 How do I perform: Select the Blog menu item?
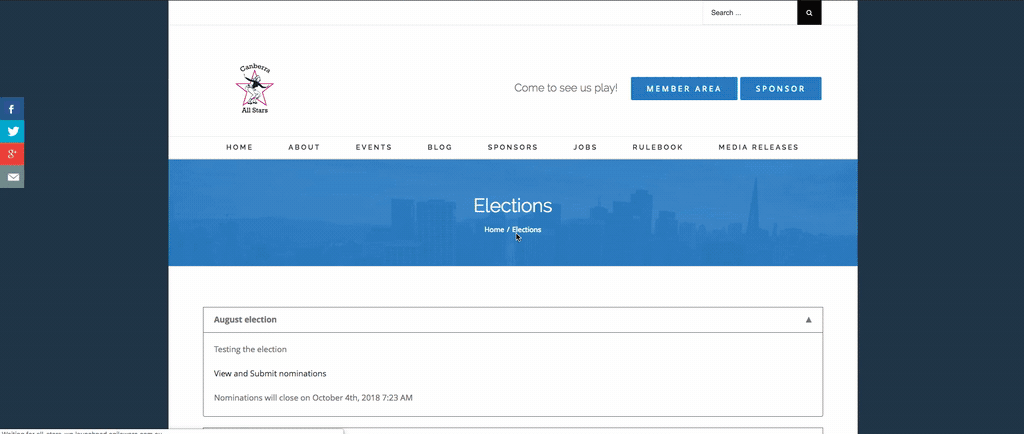pos(439,147)
